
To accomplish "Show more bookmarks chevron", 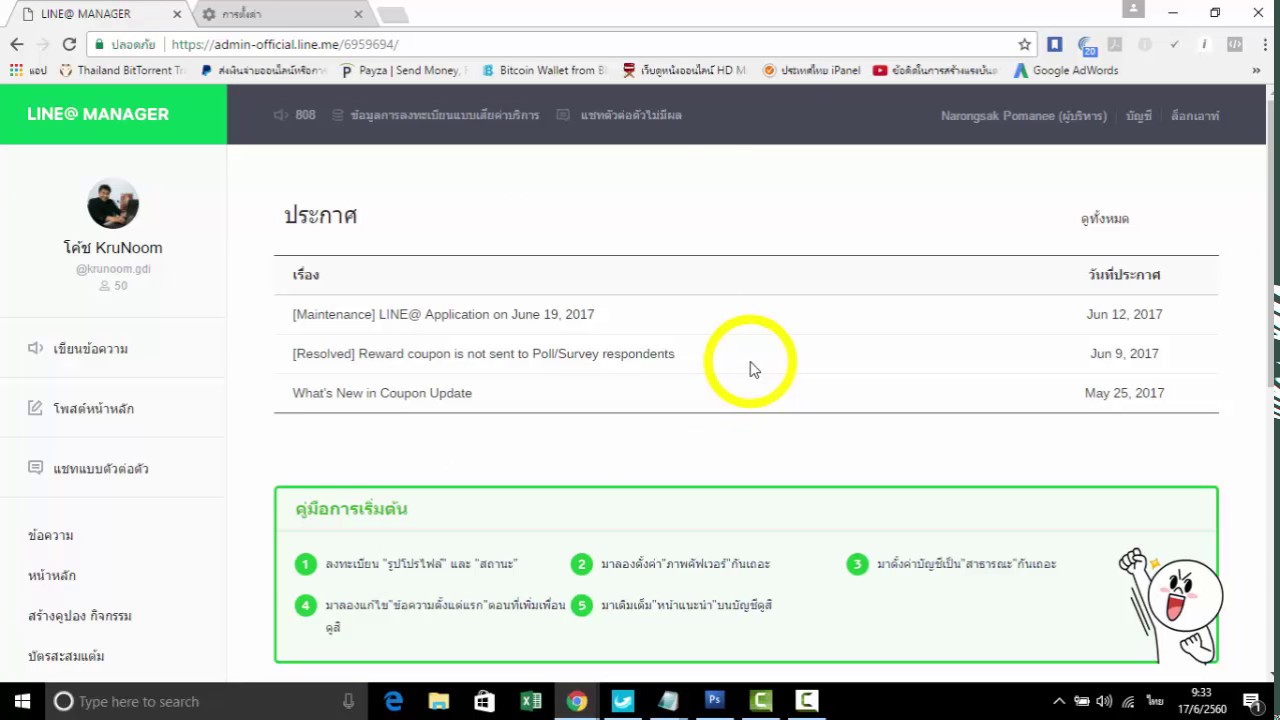I will 1256,70.
